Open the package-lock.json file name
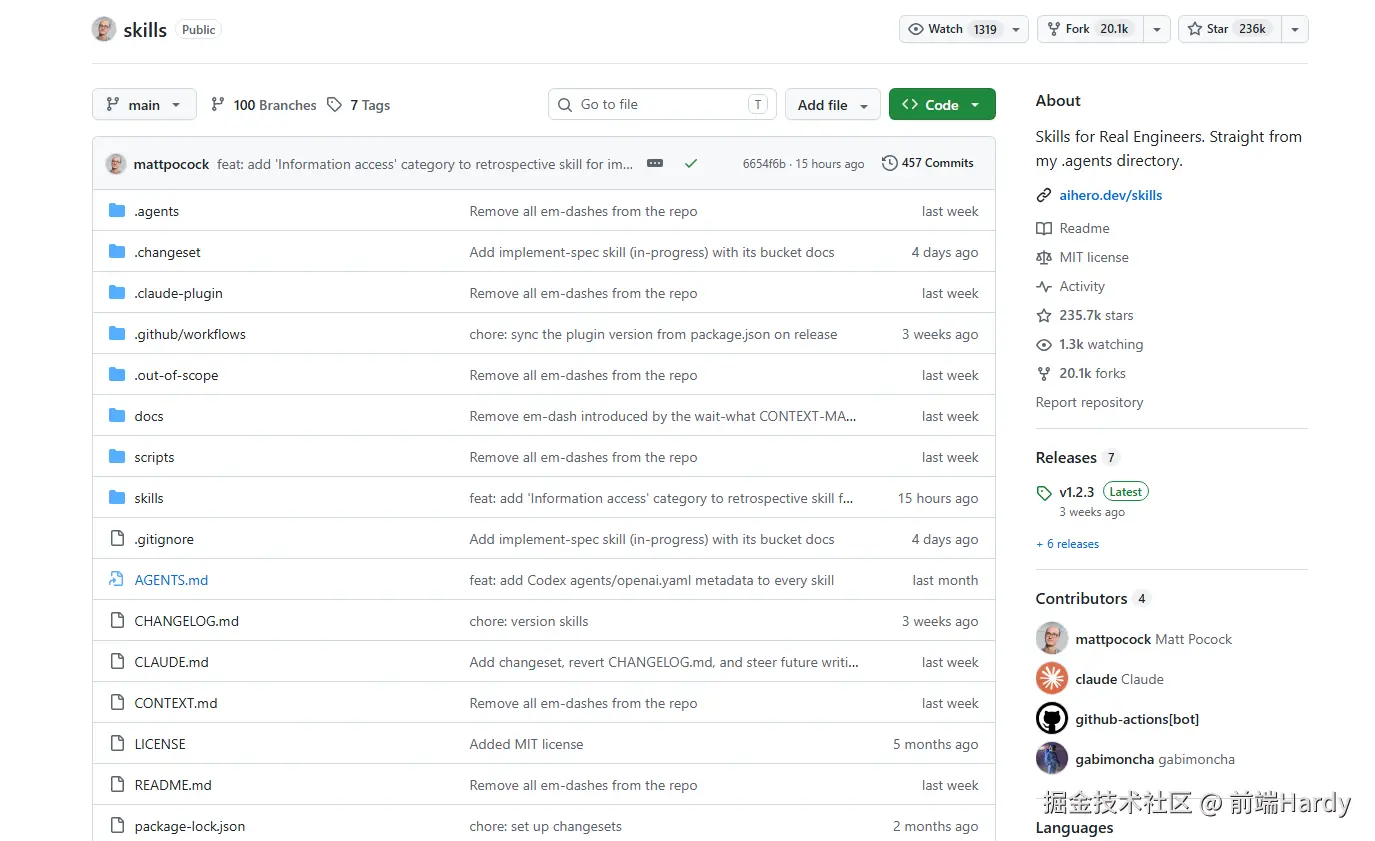Image resolution: width=1375 pixels, height=841 pixels. click(190, 826)
